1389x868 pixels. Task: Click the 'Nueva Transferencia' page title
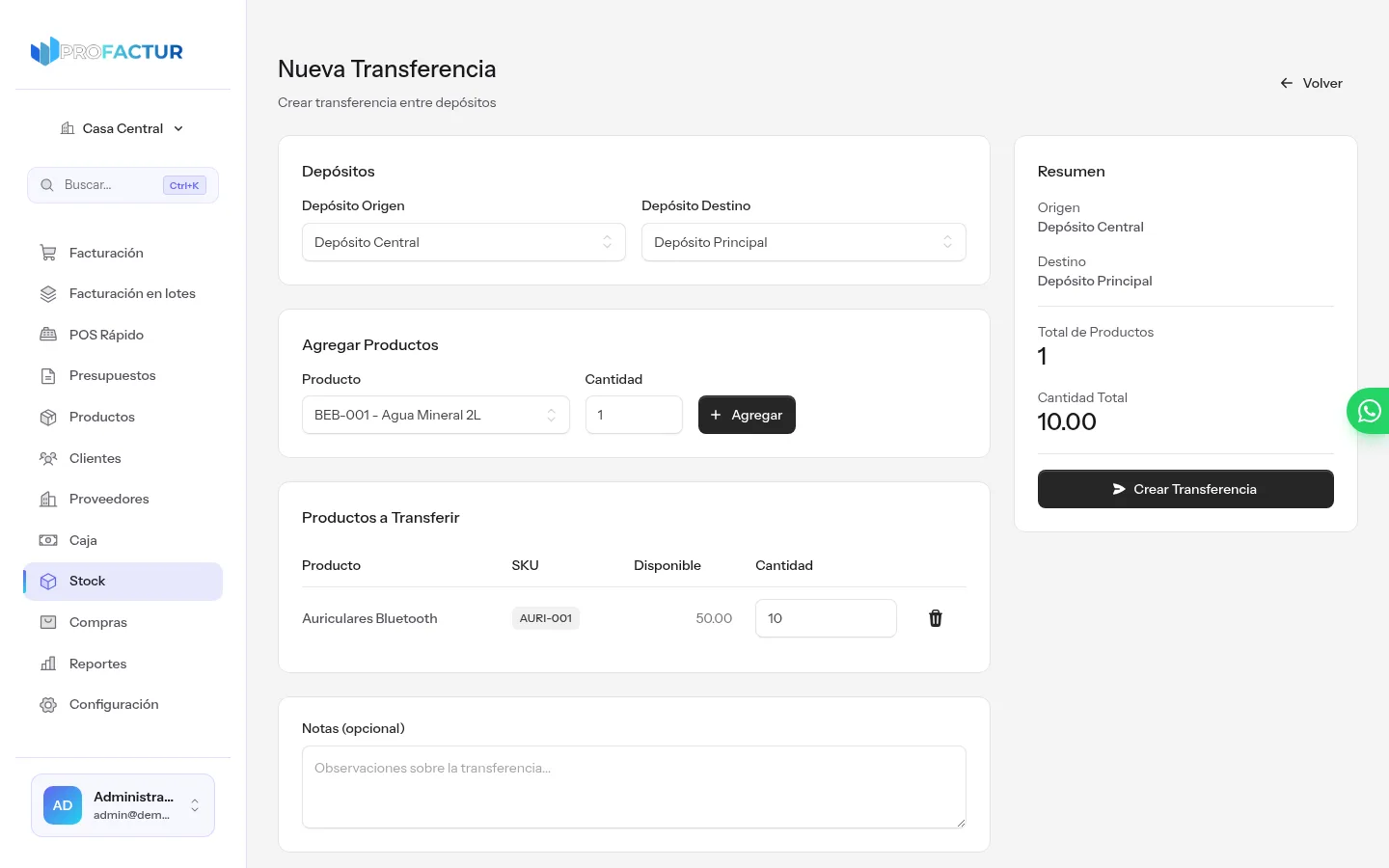coord(387,68)
